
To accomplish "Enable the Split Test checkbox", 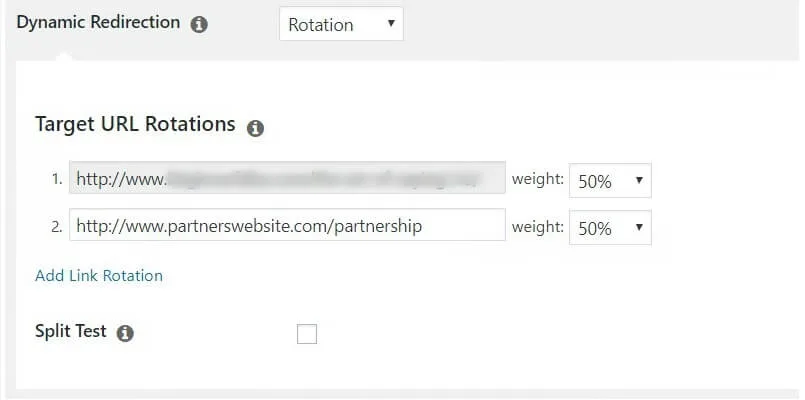I will 307,334.
